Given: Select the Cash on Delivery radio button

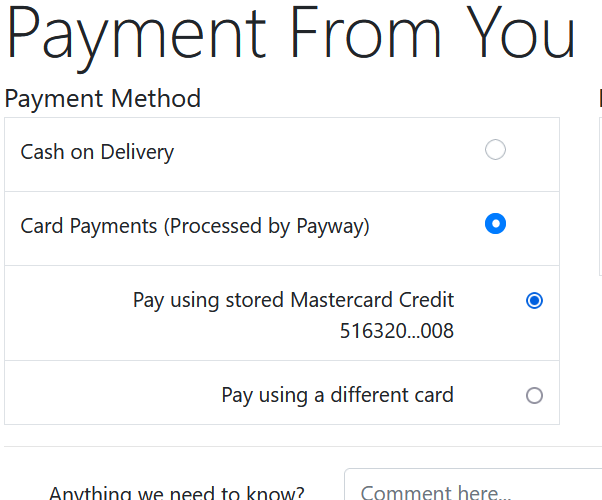Looking at the screenshot, I should [495, 149].
